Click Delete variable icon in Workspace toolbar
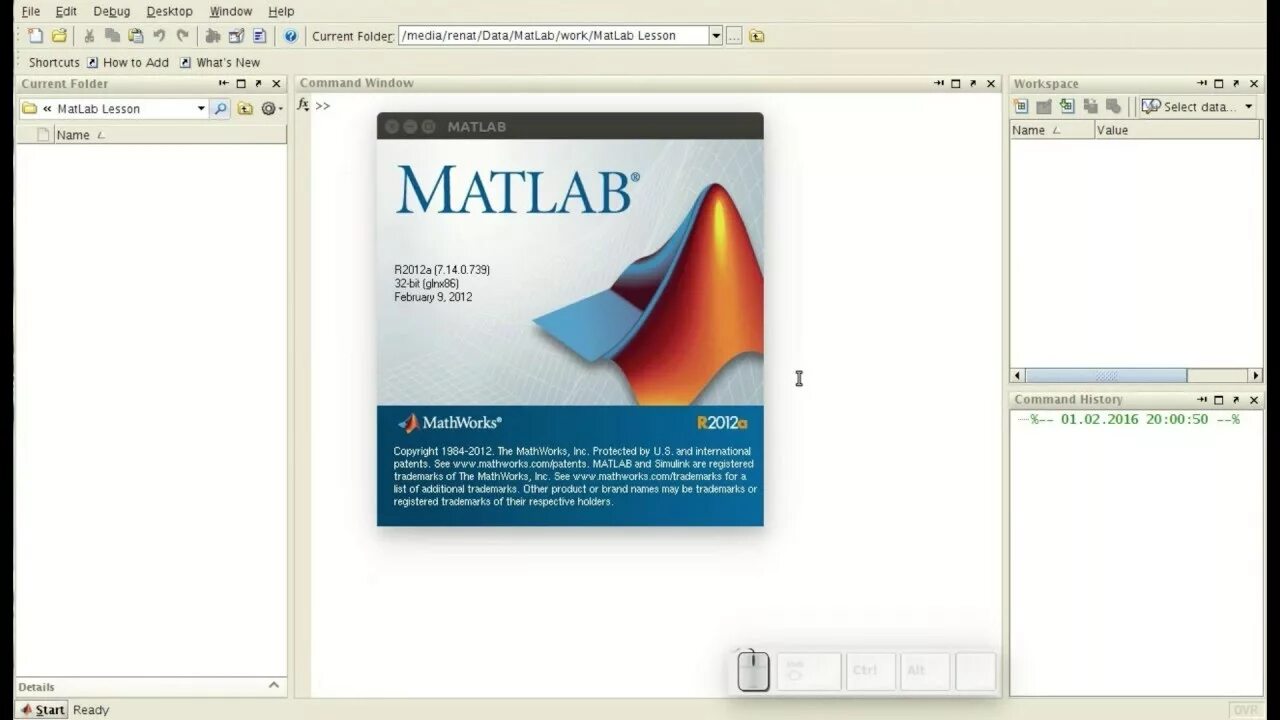The width and height of the screenshot is (1280, 720). point(1113,106)
